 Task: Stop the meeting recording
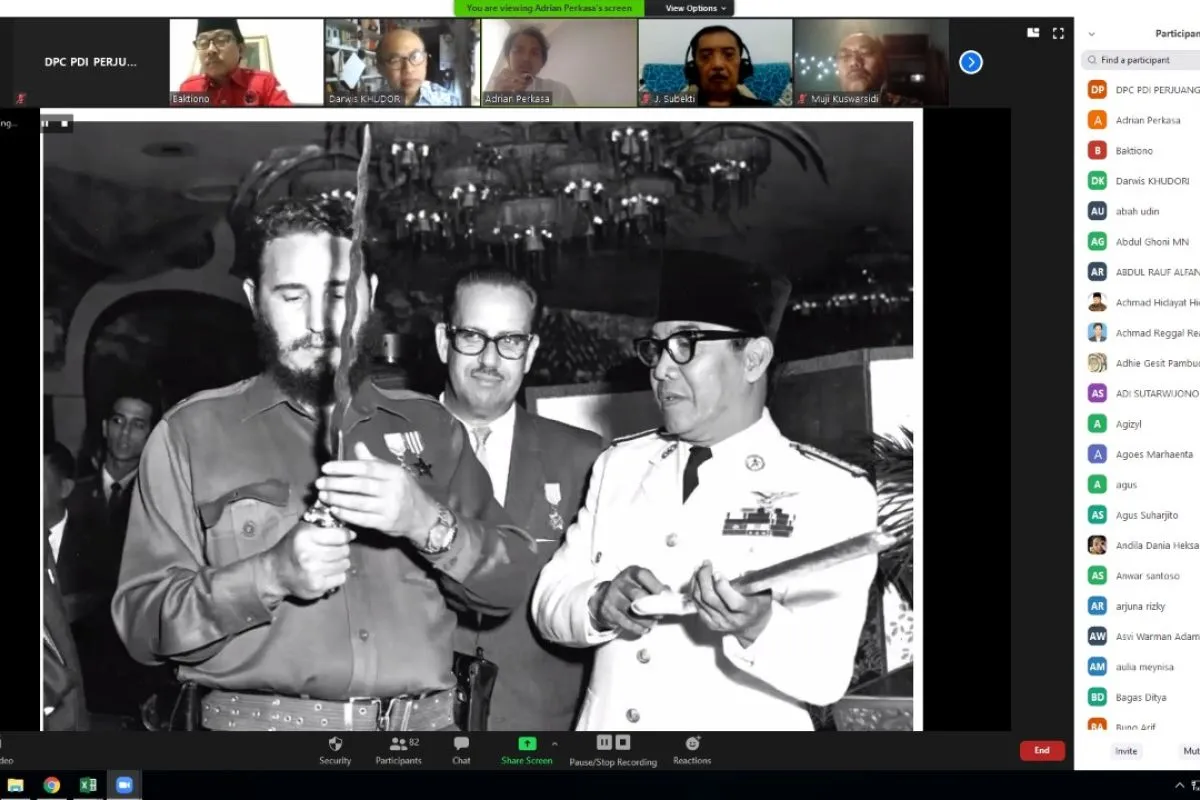pyautogui.click(x=623, y=742)
